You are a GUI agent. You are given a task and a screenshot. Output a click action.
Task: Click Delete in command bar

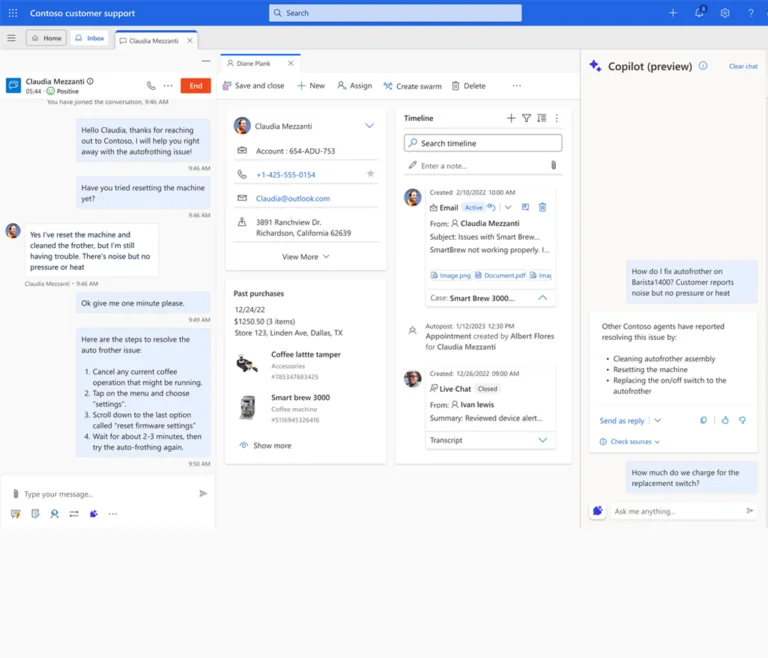(469, 86)
